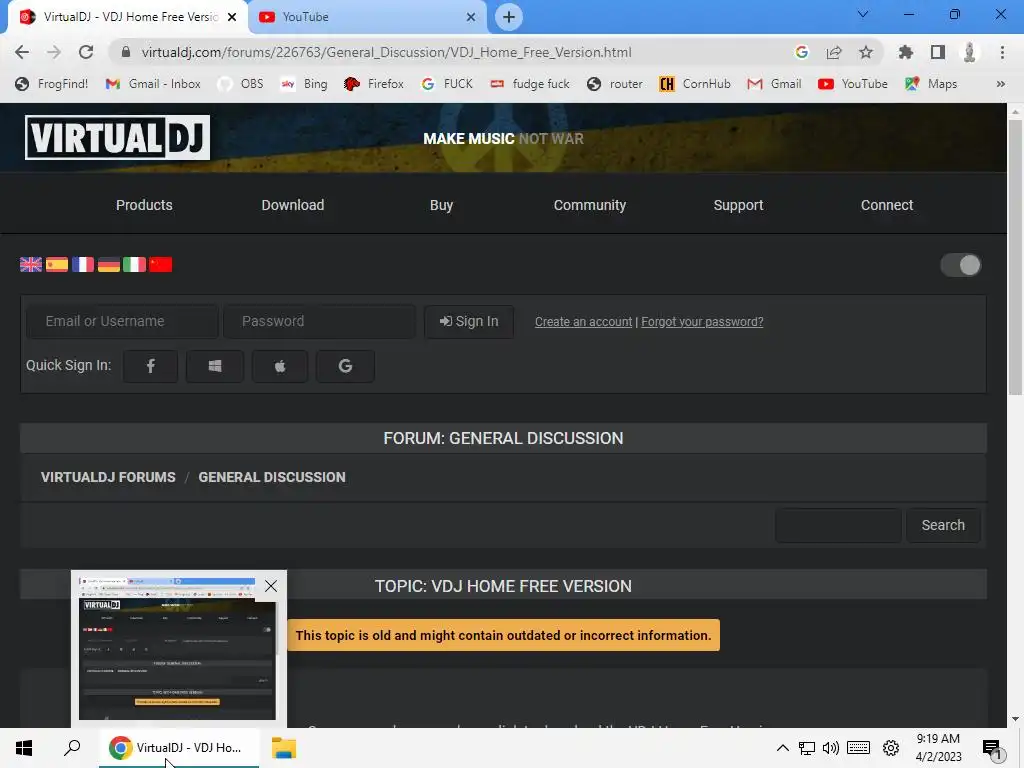The image size is (1024, 768).
Task: Open the router bookmark
Action: click(x=615, y=84)
